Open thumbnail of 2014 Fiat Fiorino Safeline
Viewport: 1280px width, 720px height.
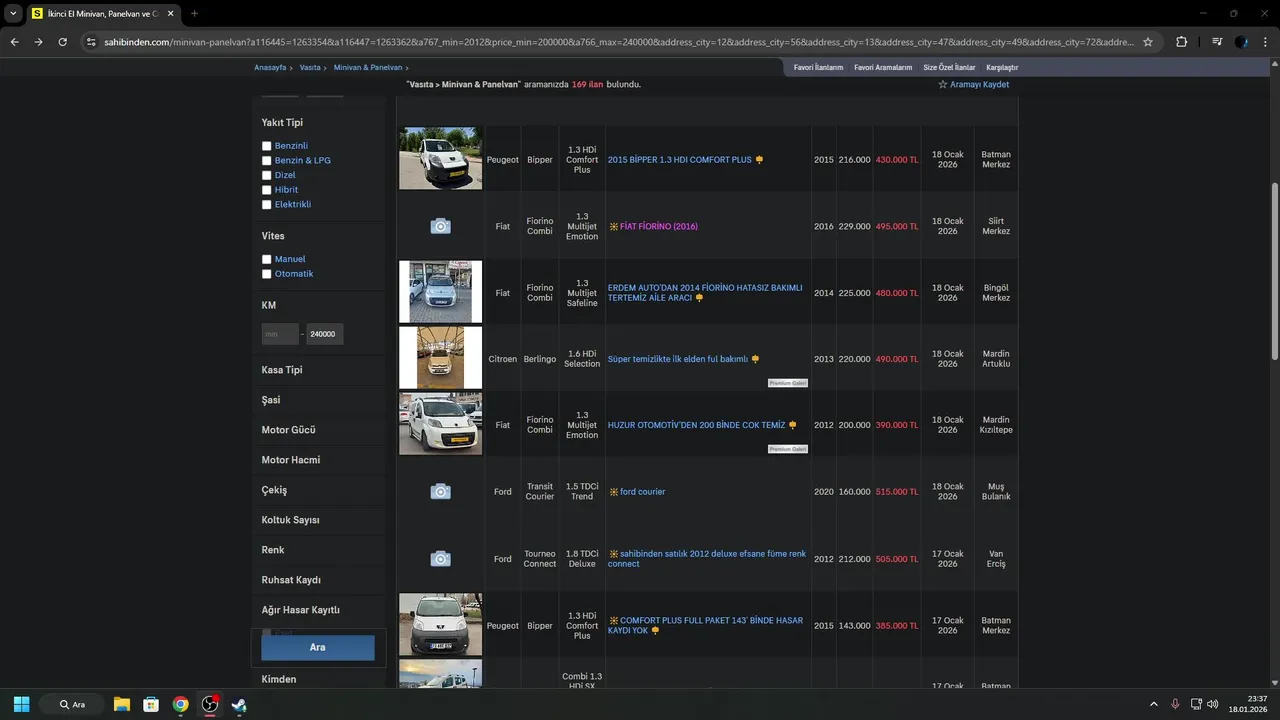pos(440,292)
